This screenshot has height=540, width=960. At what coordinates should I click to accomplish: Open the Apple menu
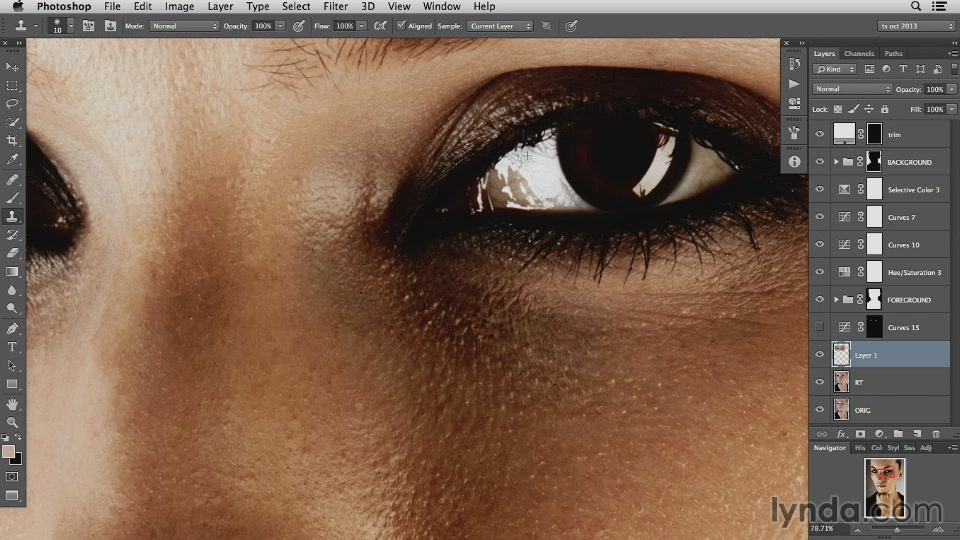[18, 6]
